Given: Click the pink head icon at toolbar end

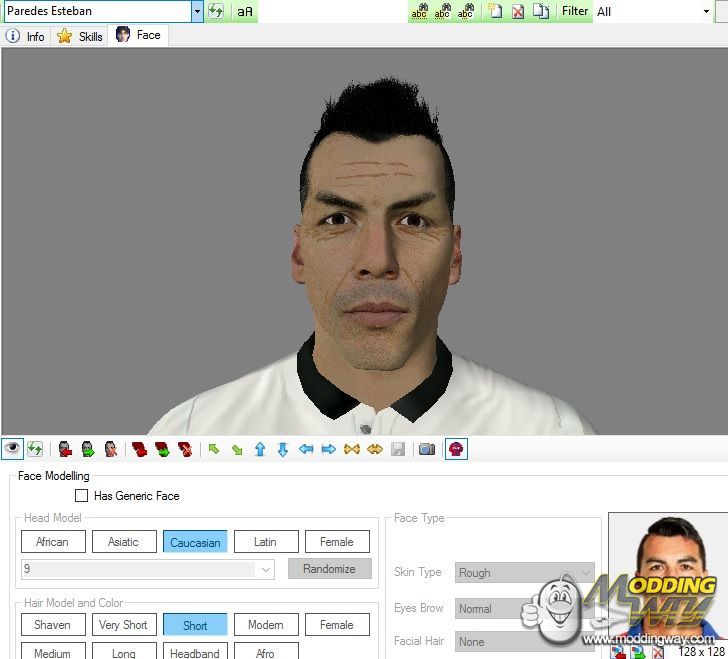Looking at the screenshot, I should [x=455, y=449].
